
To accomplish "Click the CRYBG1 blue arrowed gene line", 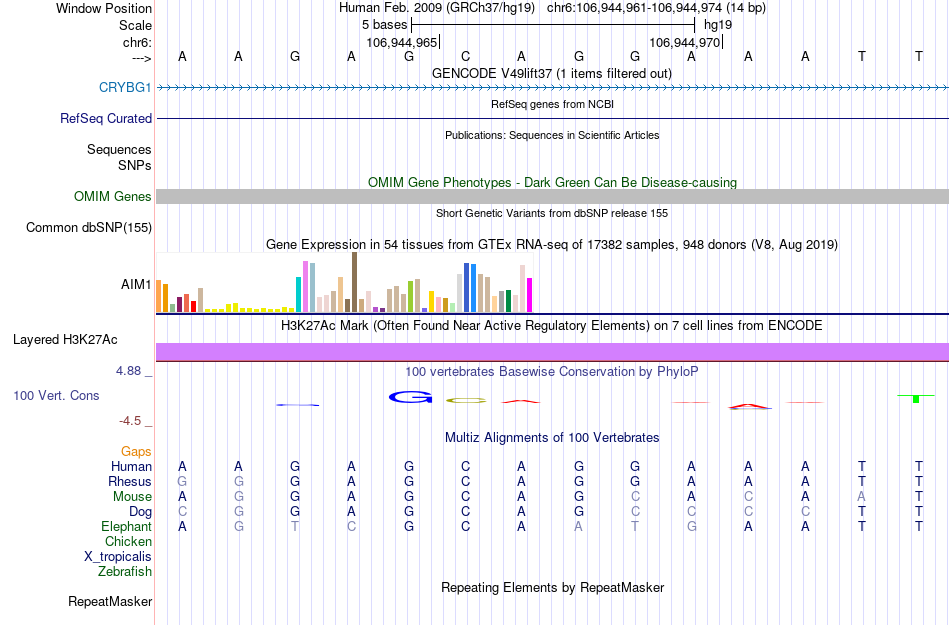I will [553, 88].
